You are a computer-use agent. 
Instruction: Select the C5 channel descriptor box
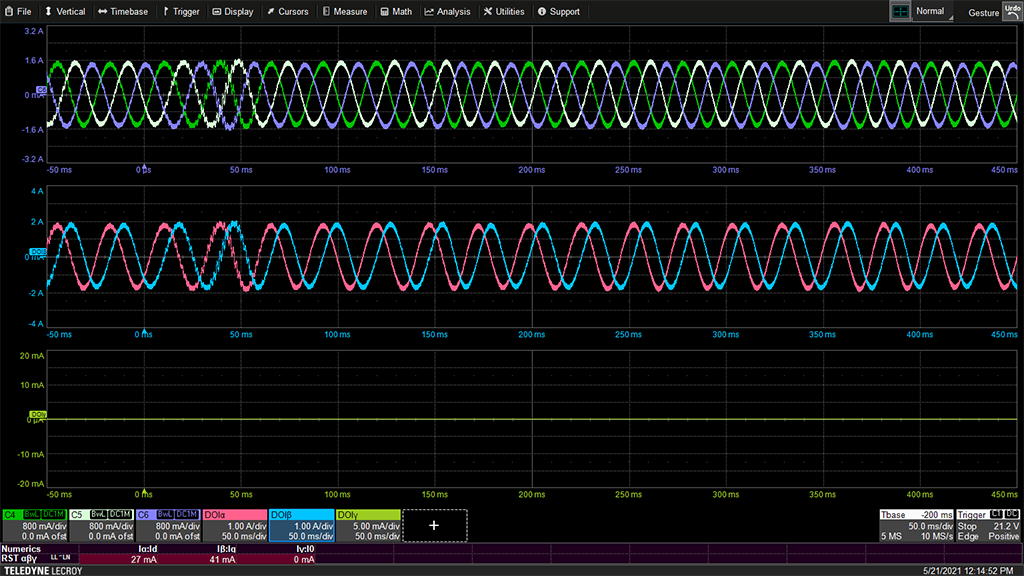pos(100,525)
